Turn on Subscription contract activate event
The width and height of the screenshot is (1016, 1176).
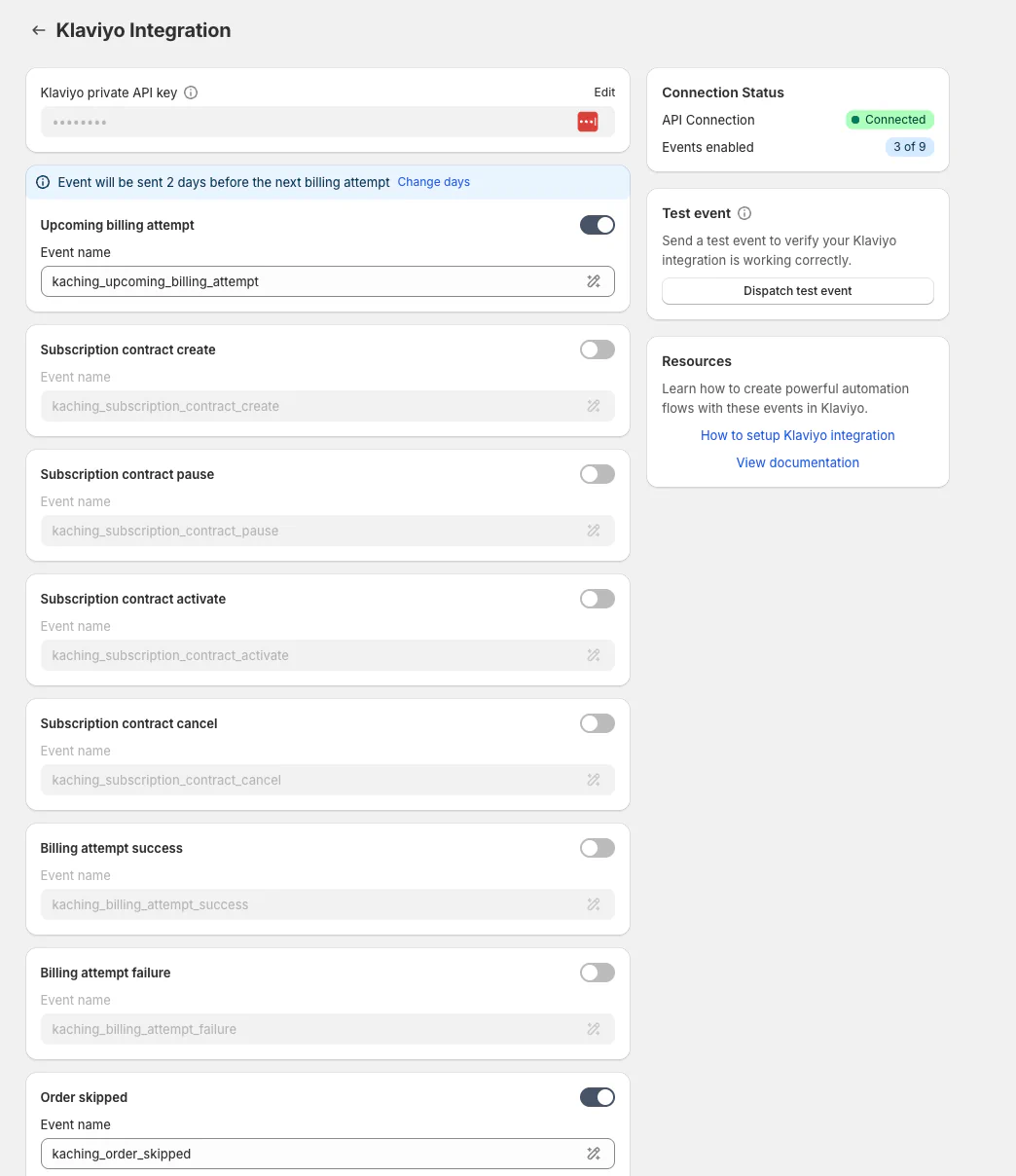tap(598, 599)
